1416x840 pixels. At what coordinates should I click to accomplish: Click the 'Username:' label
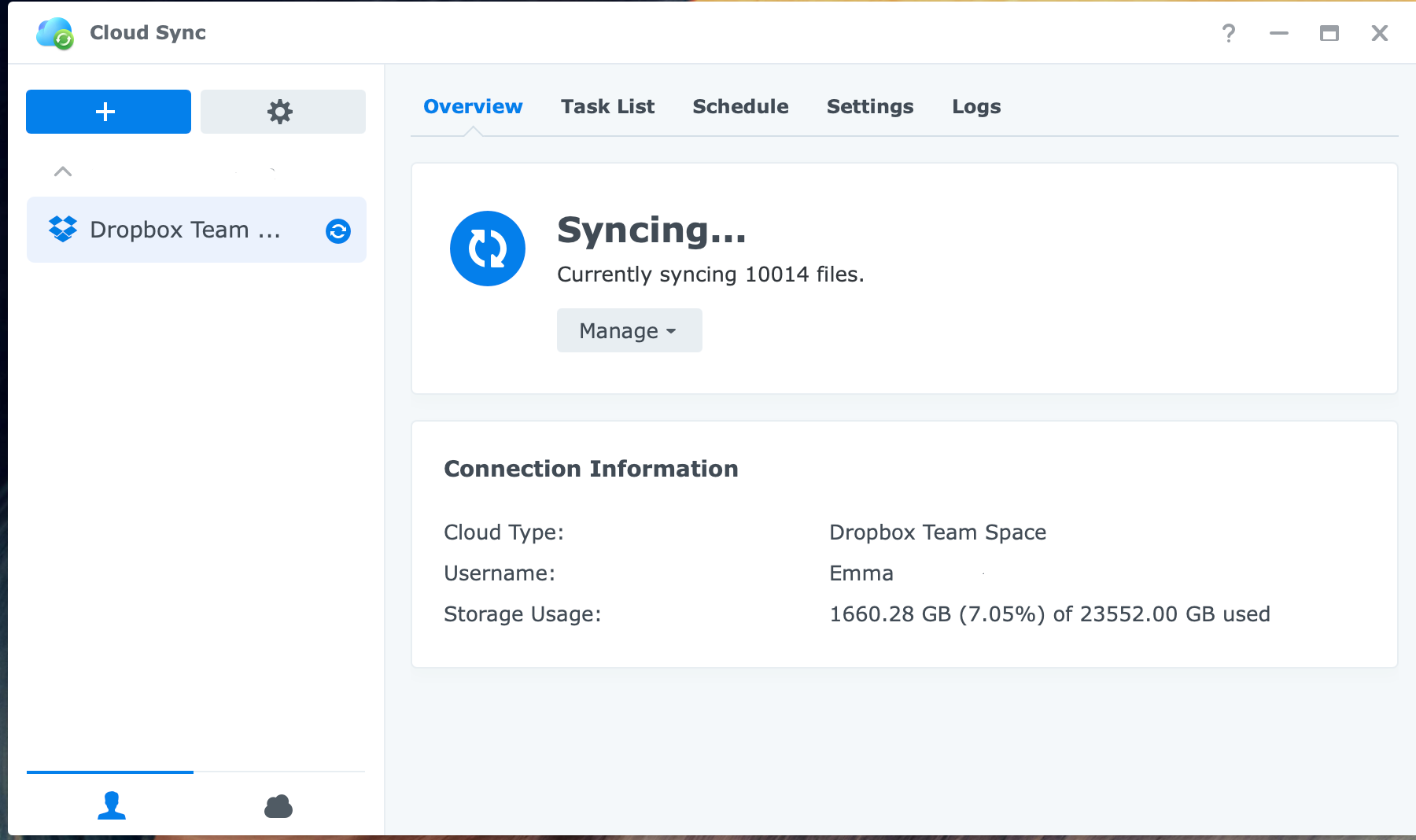pyautogui.click(x=500, y=573)
